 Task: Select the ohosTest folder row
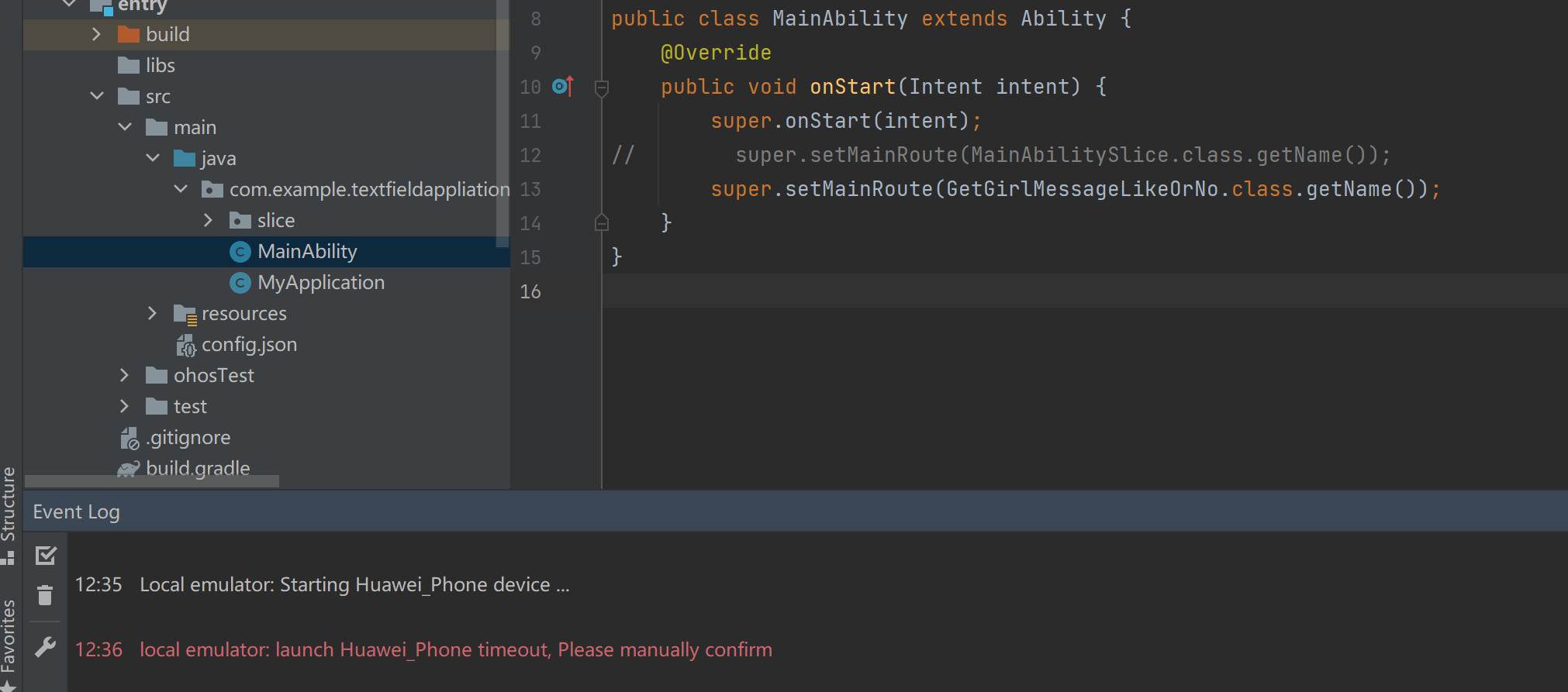[x=266, y=375]
